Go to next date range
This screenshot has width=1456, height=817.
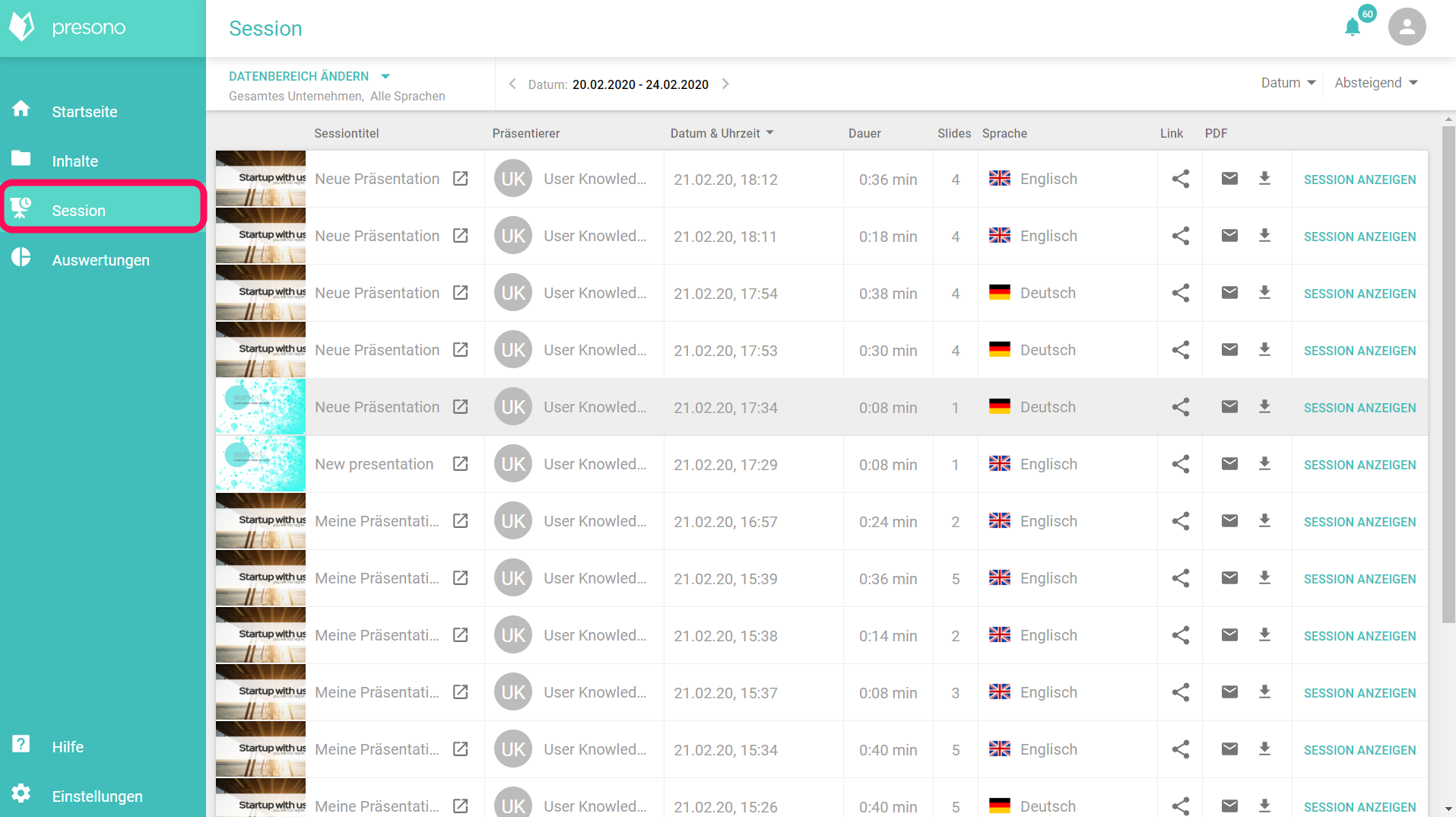[x=725, y=84]
